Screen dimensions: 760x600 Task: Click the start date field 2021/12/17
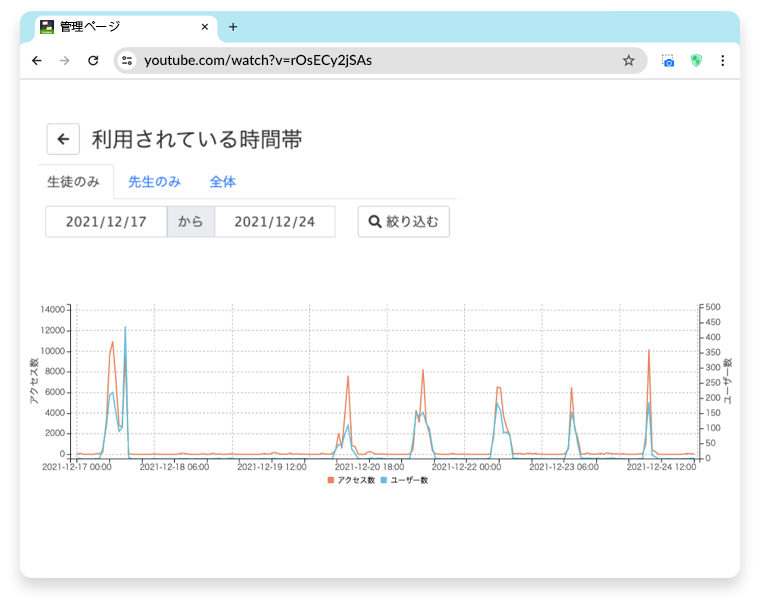click(106, 221)
